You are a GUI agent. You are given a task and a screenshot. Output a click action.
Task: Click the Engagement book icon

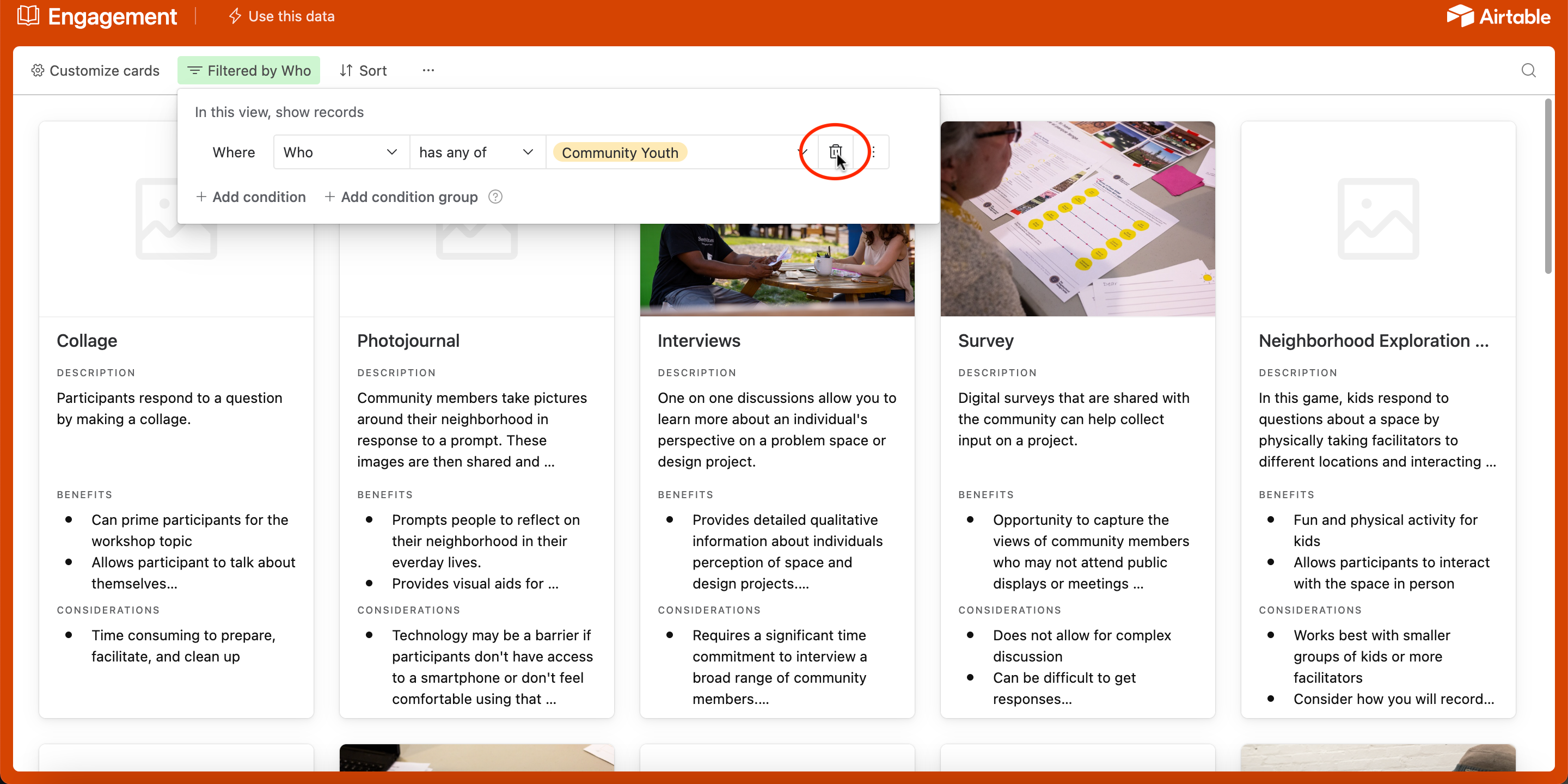click(x=28, y=16)
